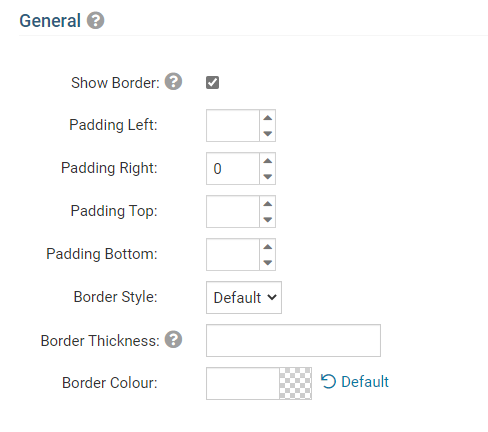Decrease Padding Left with the down arrow
This screenshot has width=488, height=432.
pyautogui.click(x=267, y=133)
